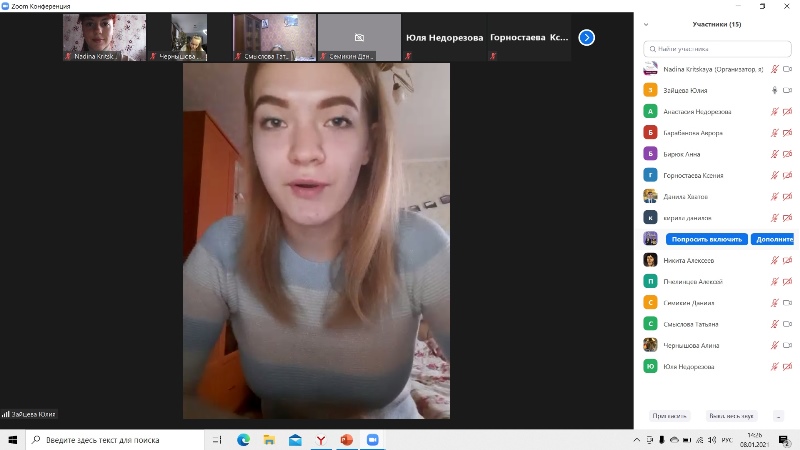
Task: Open PowerPoint from the taskbar
Action: tap(347, 440)
